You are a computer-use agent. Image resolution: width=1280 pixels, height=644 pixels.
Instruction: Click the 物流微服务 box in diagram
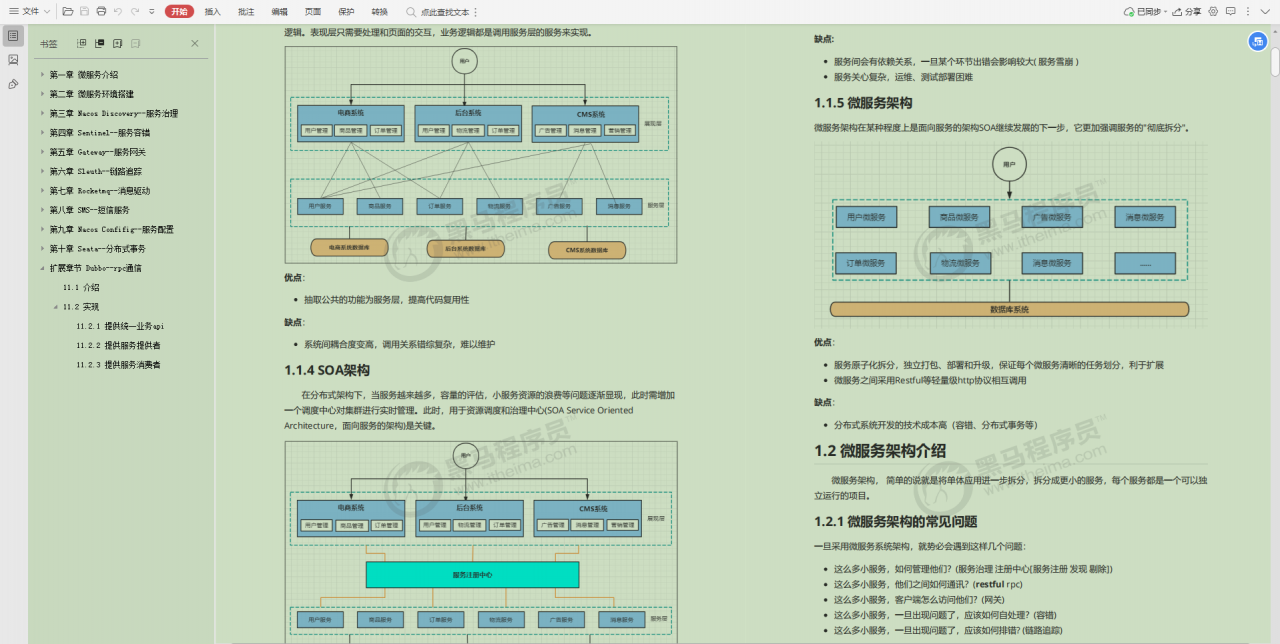959,263
